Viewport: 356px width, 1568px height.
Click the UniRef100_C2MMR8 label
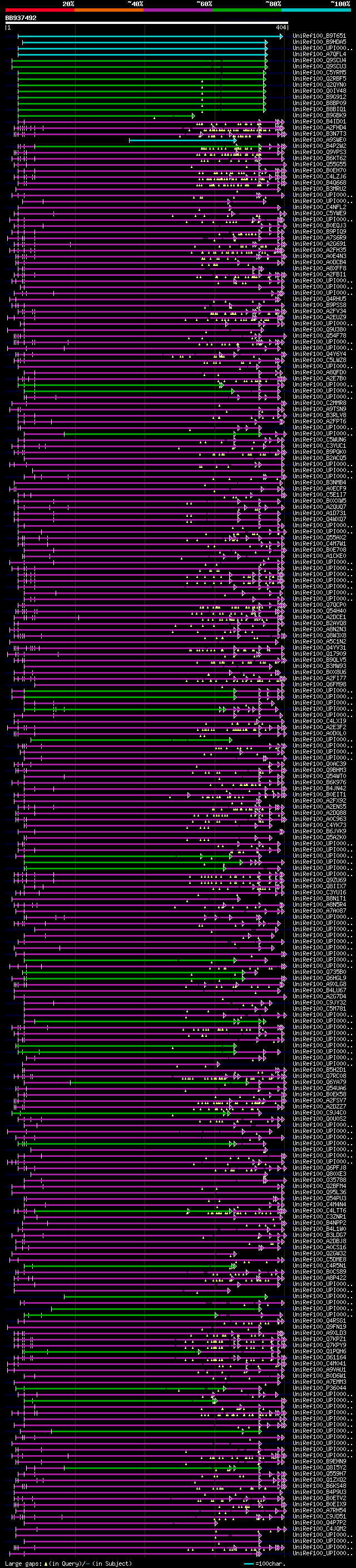(x=319, y=403)
